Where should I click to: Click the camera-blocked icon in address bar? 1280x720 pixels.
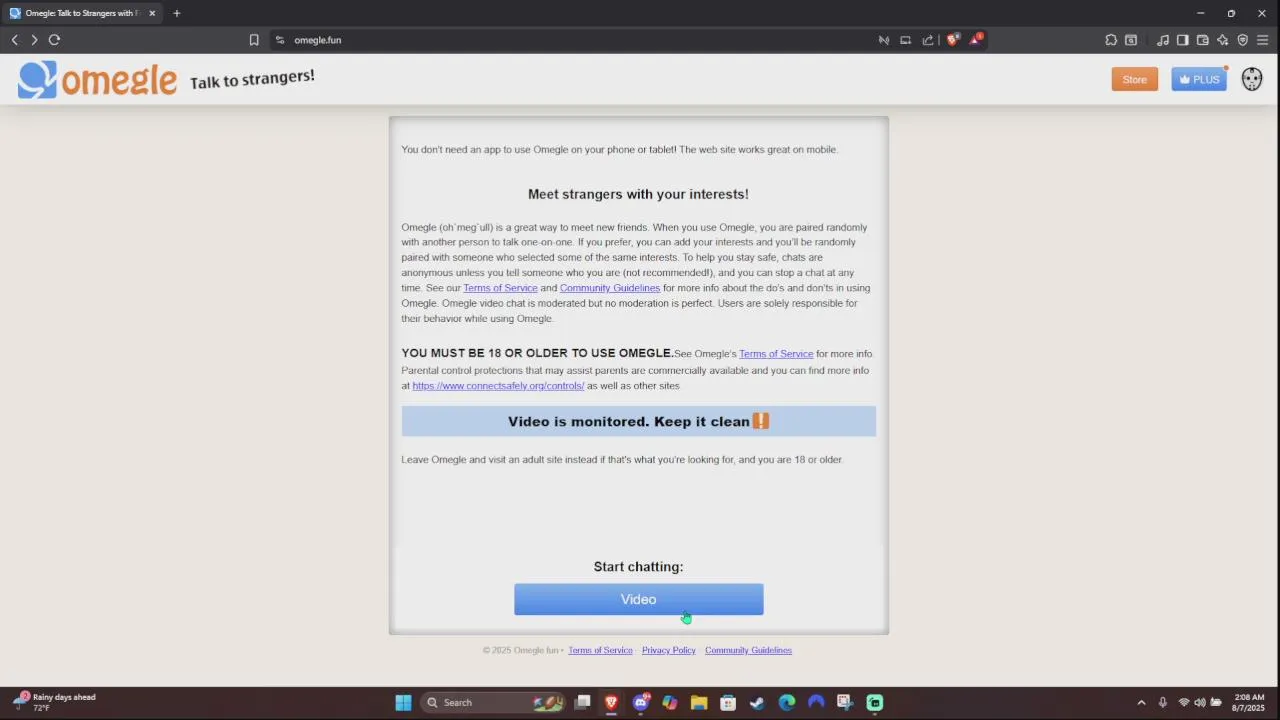tap(884, 40)
